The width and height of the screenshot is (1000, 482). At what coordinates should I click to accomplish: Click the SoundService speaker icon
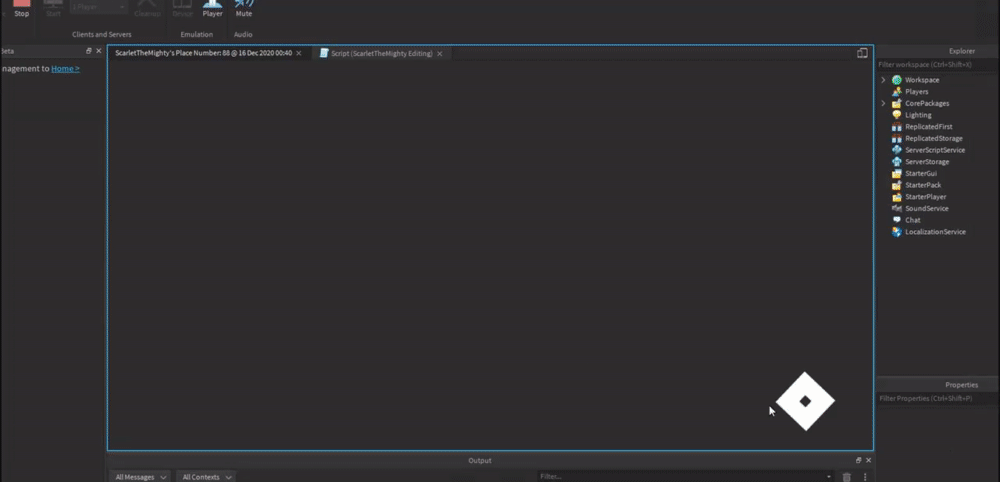click(897, 208)
